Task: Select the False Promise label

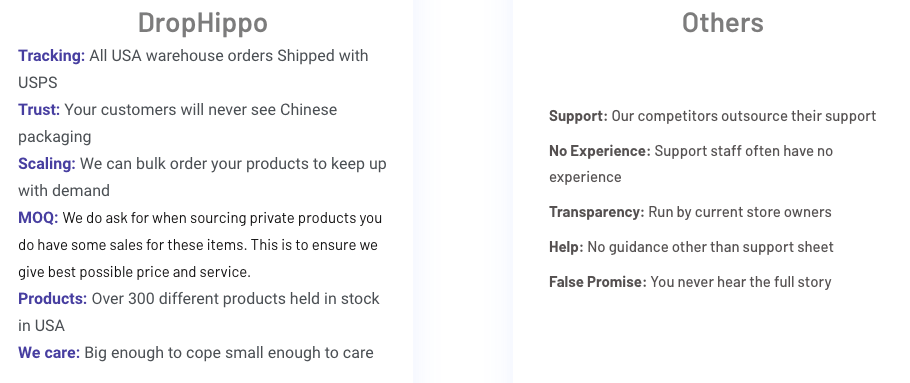Action: pyautogui.click(x=598, y=282)
